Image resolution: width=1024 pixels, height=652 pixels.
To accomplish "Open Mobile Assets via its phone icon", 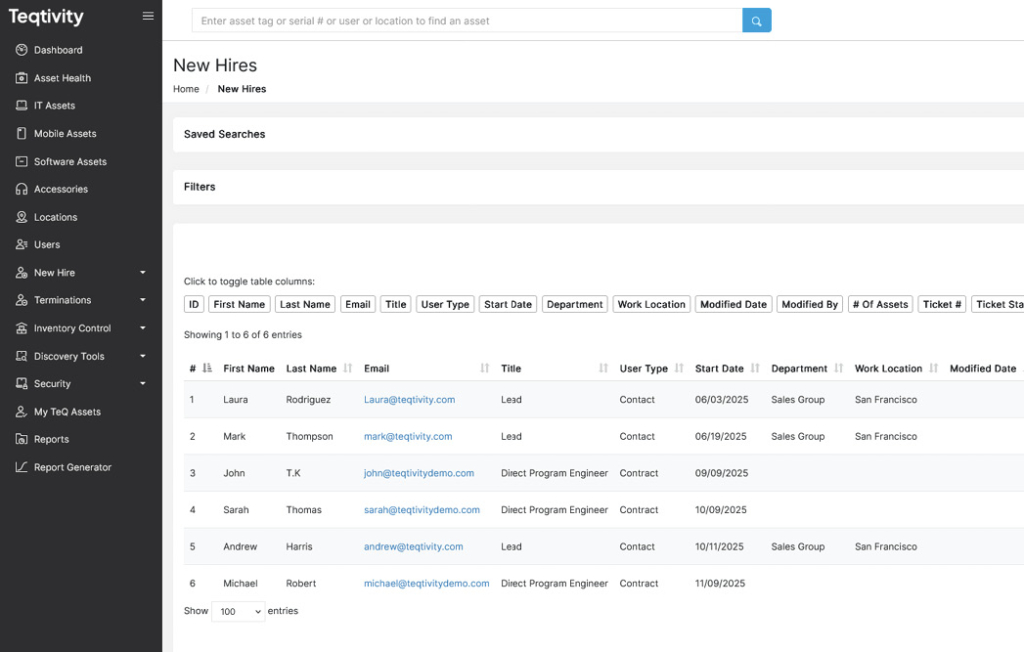I will [22, 134].
